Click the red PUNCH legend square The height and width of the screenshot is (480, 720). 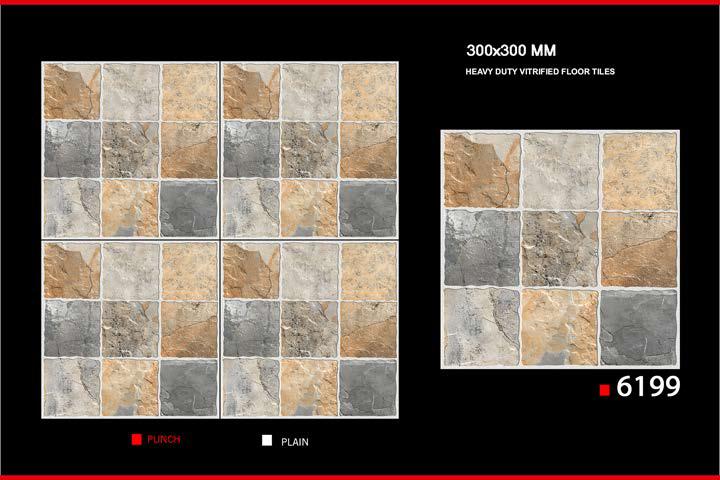(x=136, y=440)
